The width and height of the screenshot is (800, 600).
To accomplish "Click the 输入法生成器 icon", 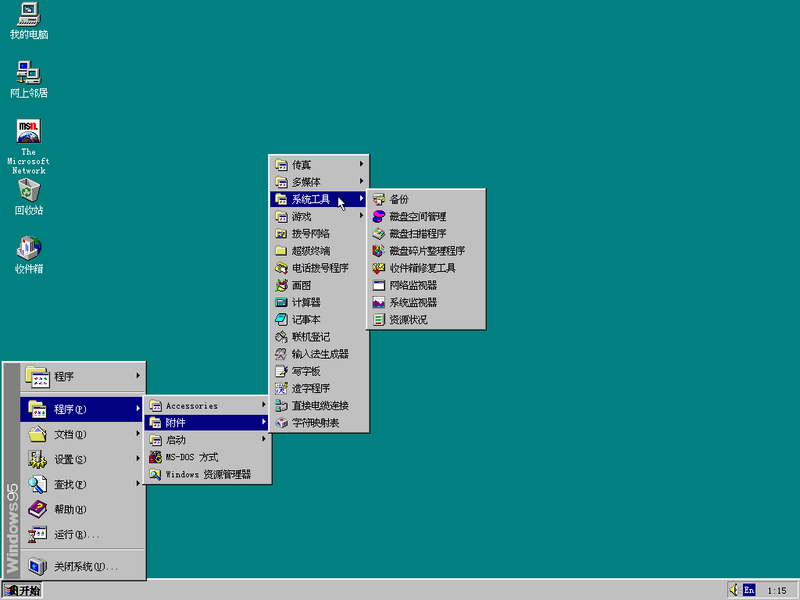I will [x=281, y=354].
